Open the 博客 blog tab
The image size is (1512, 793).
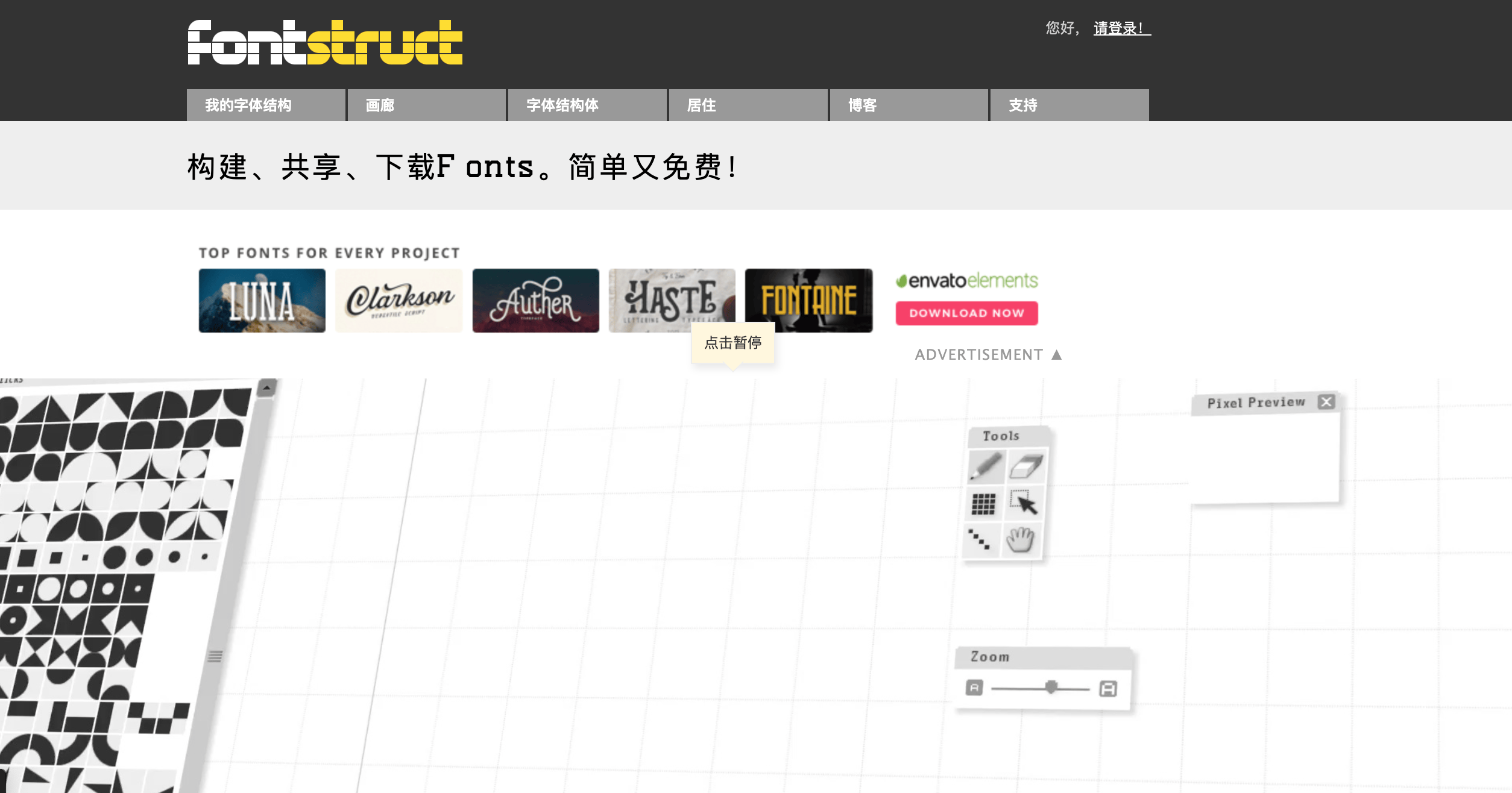click(x=909, y=105)
